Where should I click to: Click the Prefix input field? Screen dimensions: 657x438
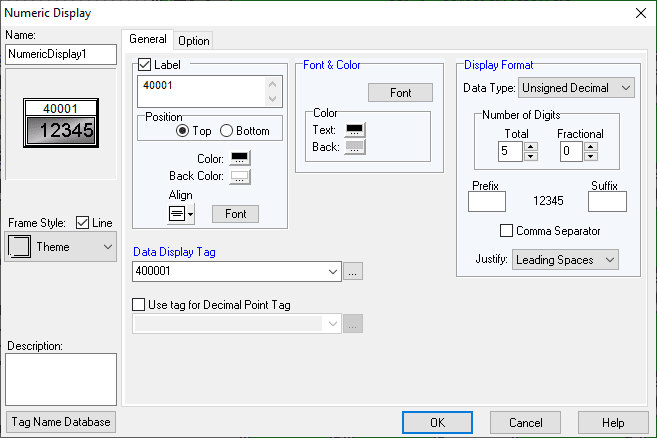(x=487, y=202)
